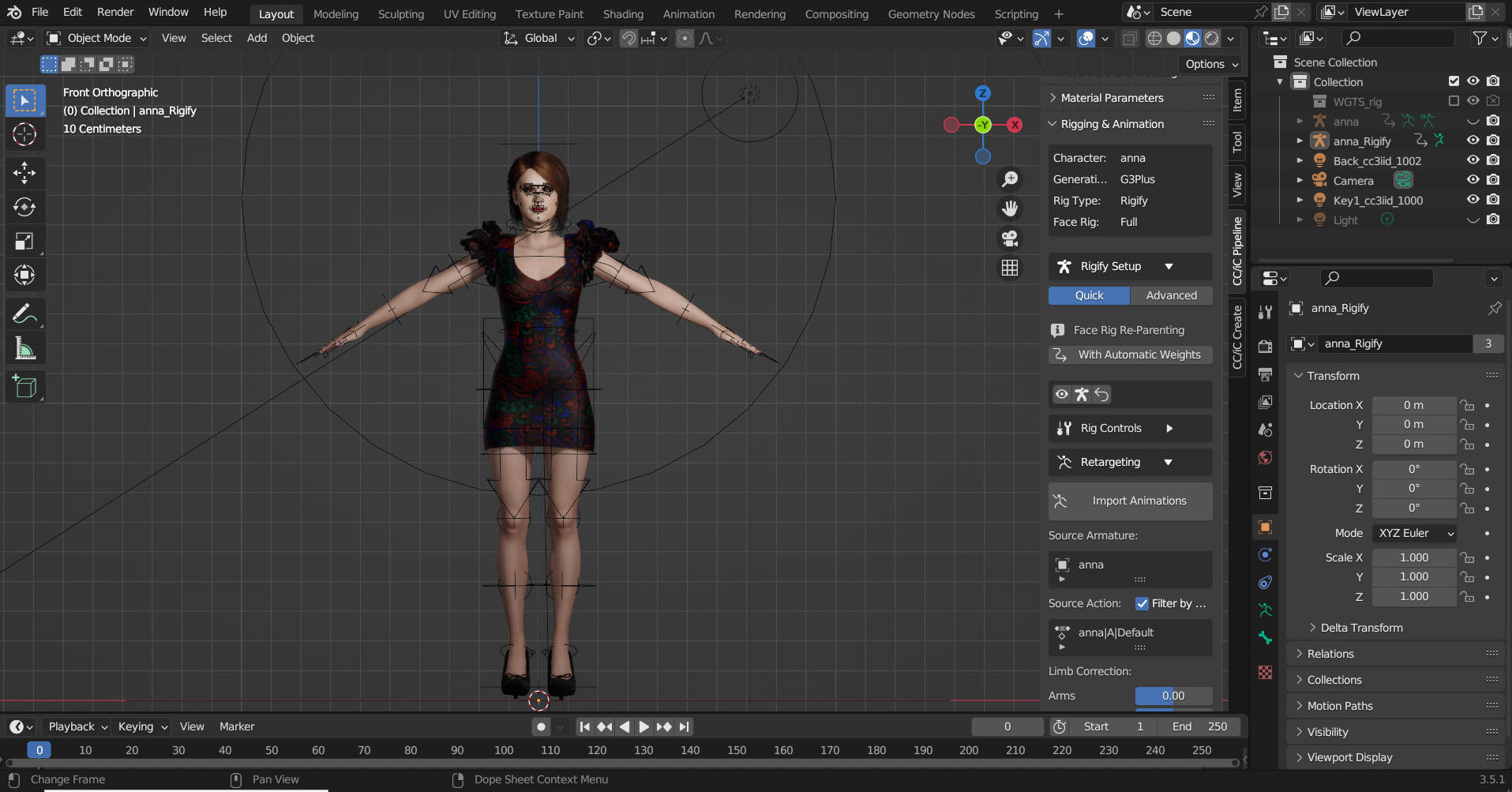Adjust the Arms limb correction slider
This screenshot has height=792, width=1512.
pyautogui.click(x=1173, y=696)
